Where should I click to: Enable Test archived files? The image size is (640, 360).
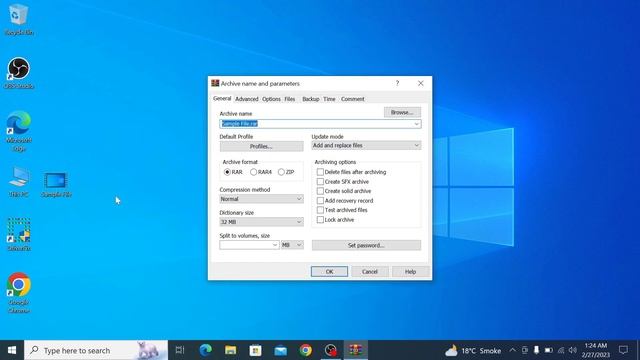pyautogui.click(x=342, y=210)
